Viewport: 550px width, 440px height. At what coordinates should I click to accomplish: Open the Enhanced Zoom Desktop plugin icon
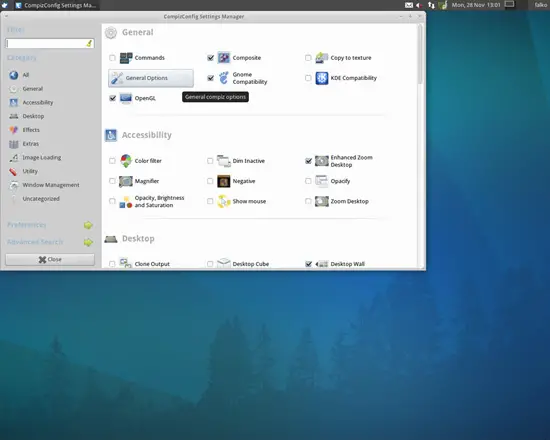coord(322,161)
